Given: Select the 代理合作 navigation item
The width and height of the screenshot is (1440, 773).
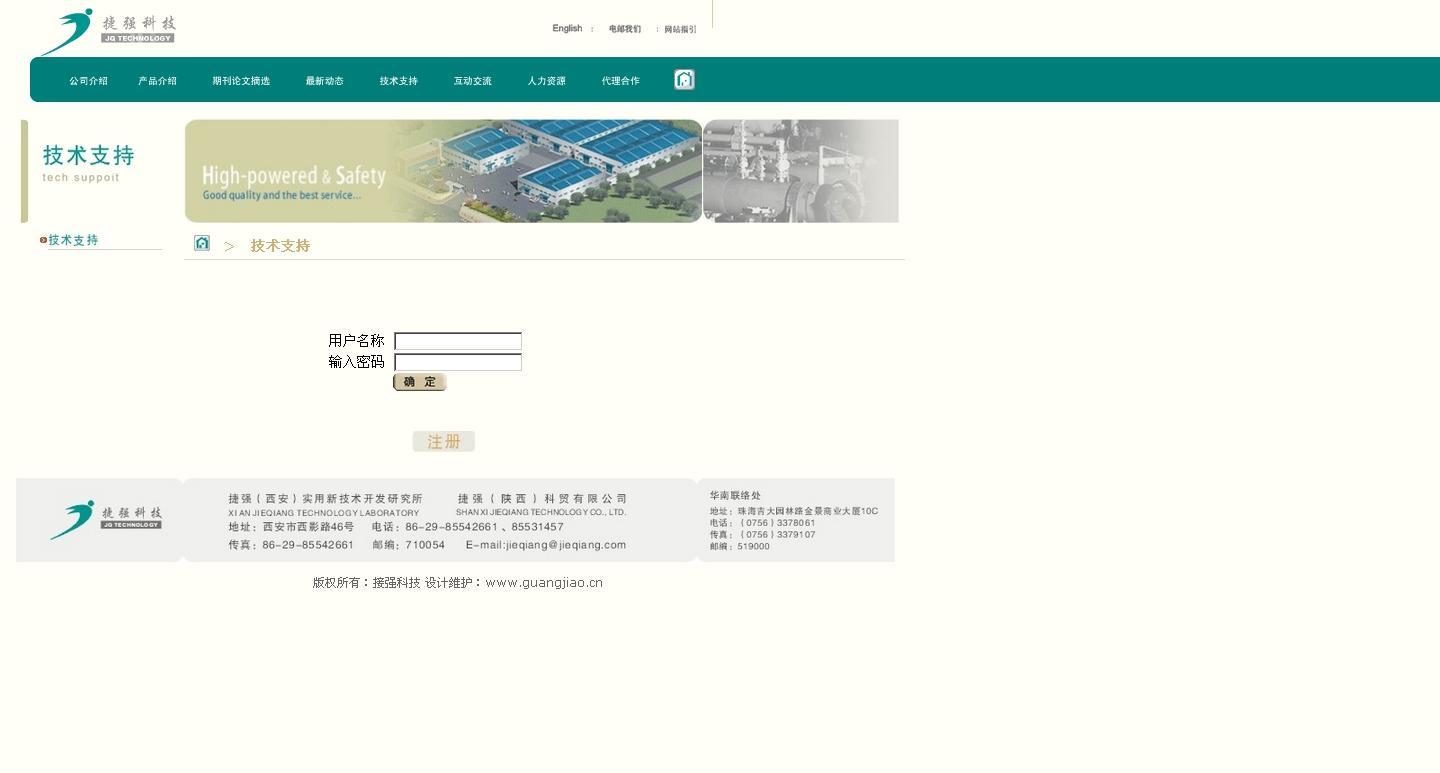Looking at the screenshot, I should pyautogui.click(x=620, y=81).
